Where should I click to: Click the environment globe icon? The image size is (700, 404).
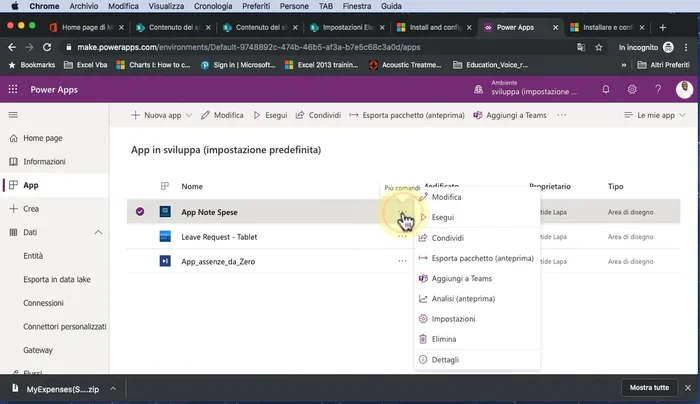(x=478, y=89)
